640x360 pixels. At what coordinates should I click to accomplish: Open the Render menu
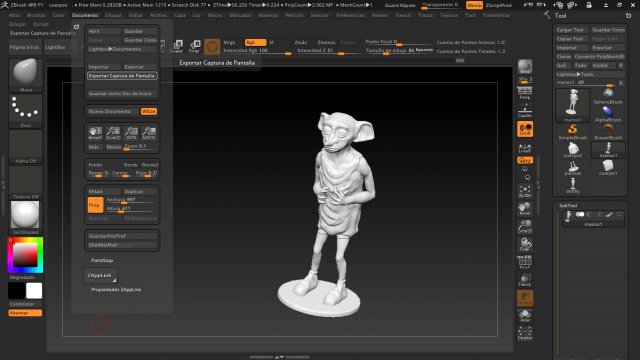[379, 15]
